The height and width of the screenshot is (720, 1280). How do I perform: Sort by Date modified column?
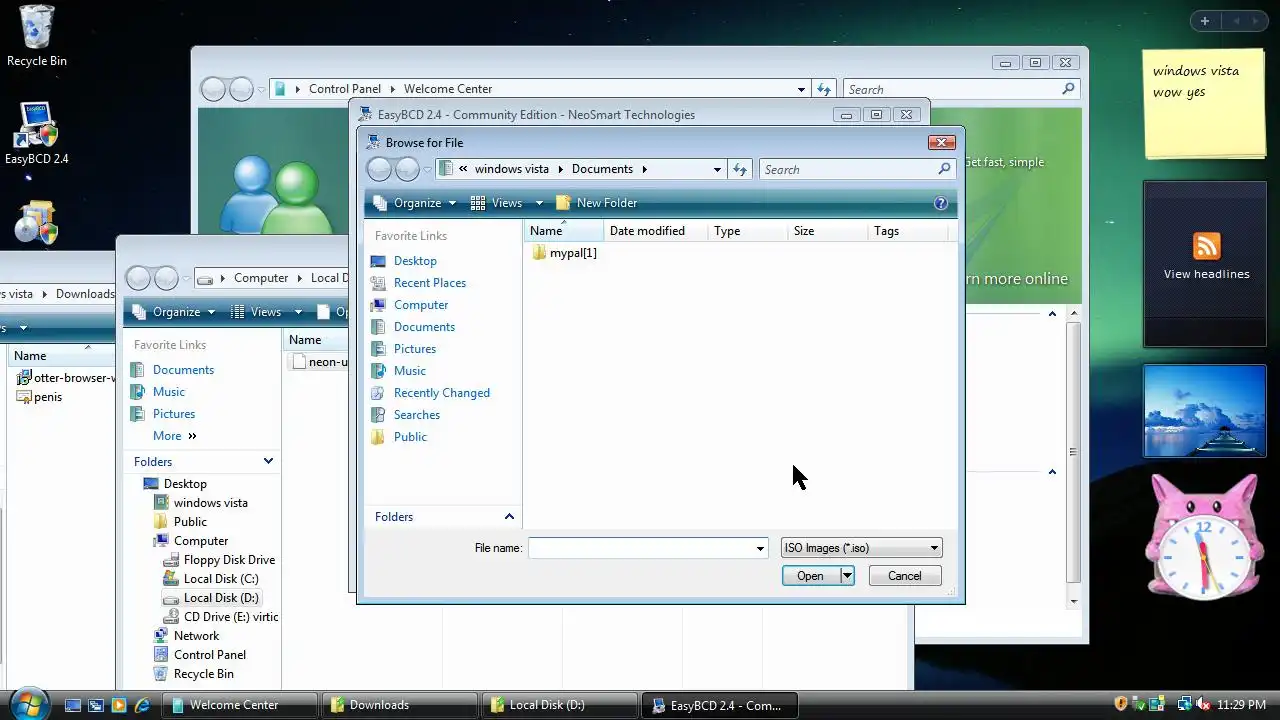click(655, 231)
